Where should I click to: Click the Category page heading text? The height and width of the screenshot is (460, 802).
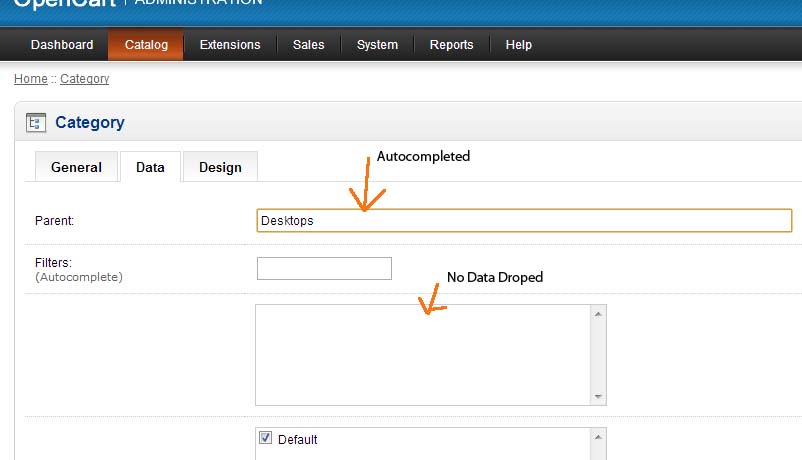tap(90, 122)
